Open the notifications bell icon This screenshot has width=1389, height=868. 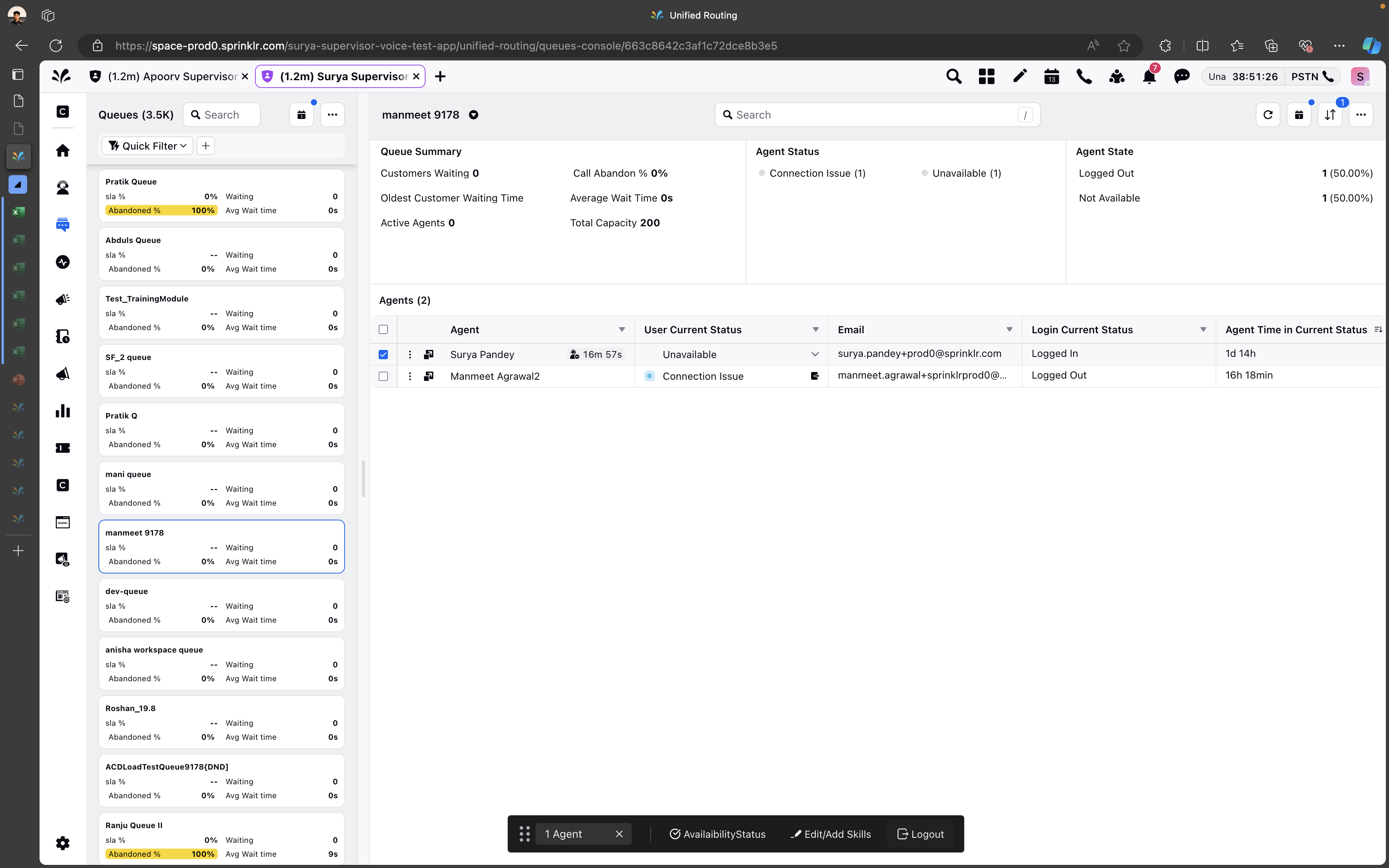point(1149,76)
